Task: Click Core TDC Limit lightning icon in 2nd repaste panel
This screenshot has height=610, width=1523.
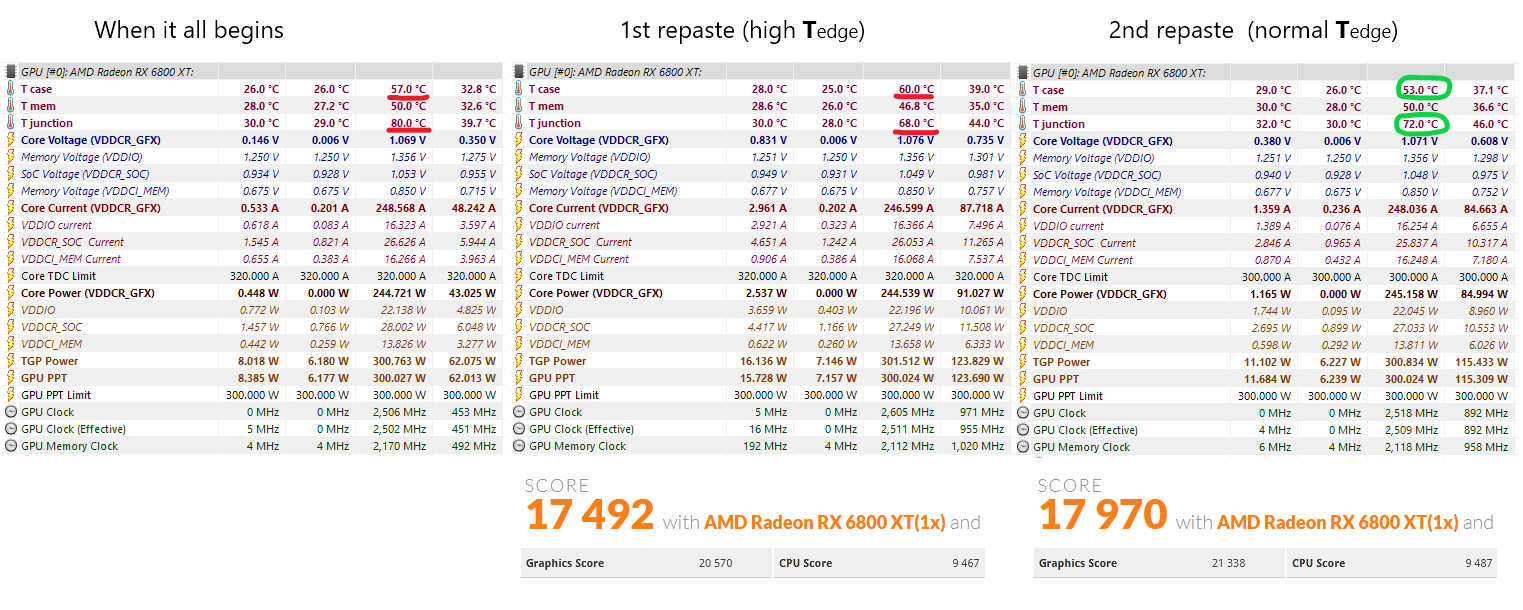Action: pyautogui.click(x=1023, y=277)
